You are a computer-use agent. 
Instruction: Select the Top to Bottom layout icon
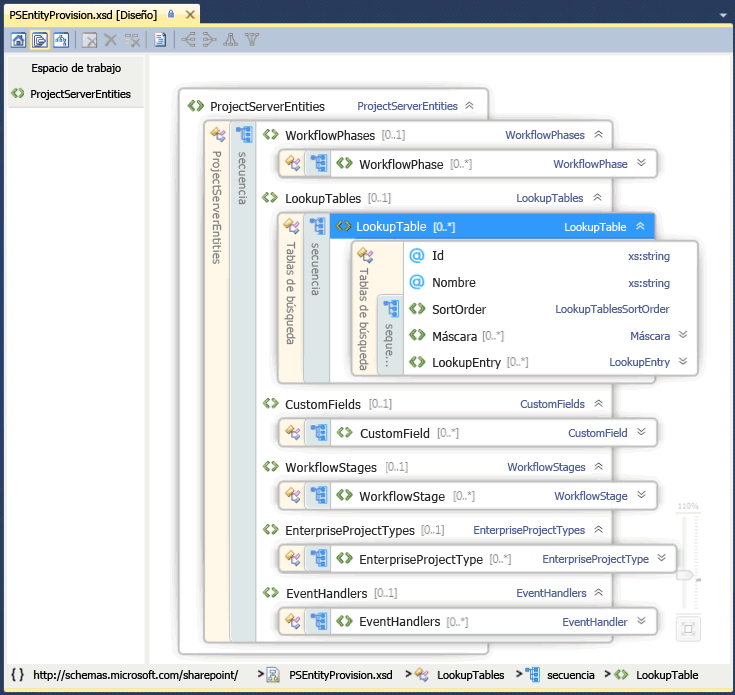point(231,40)
